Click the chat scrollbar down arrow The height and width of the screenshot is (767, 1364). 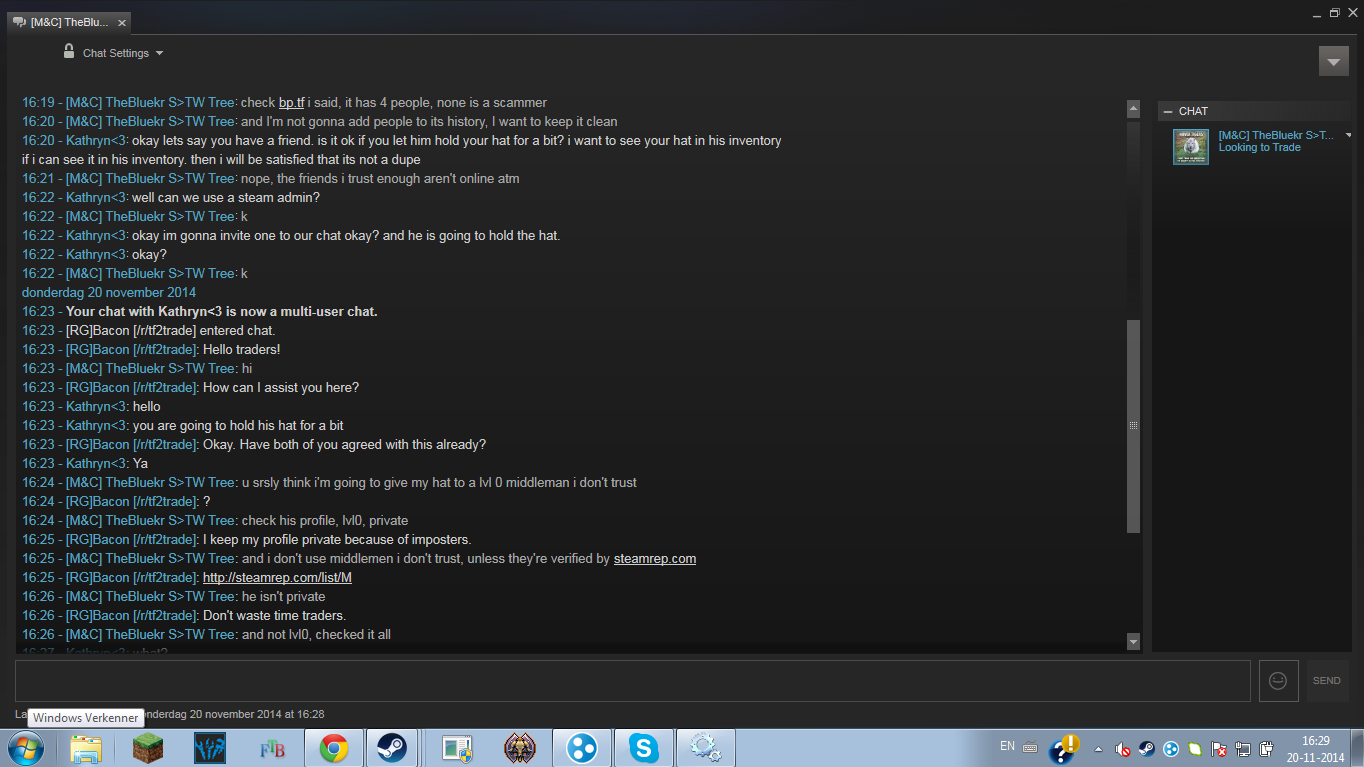(x=1133, y=641)
